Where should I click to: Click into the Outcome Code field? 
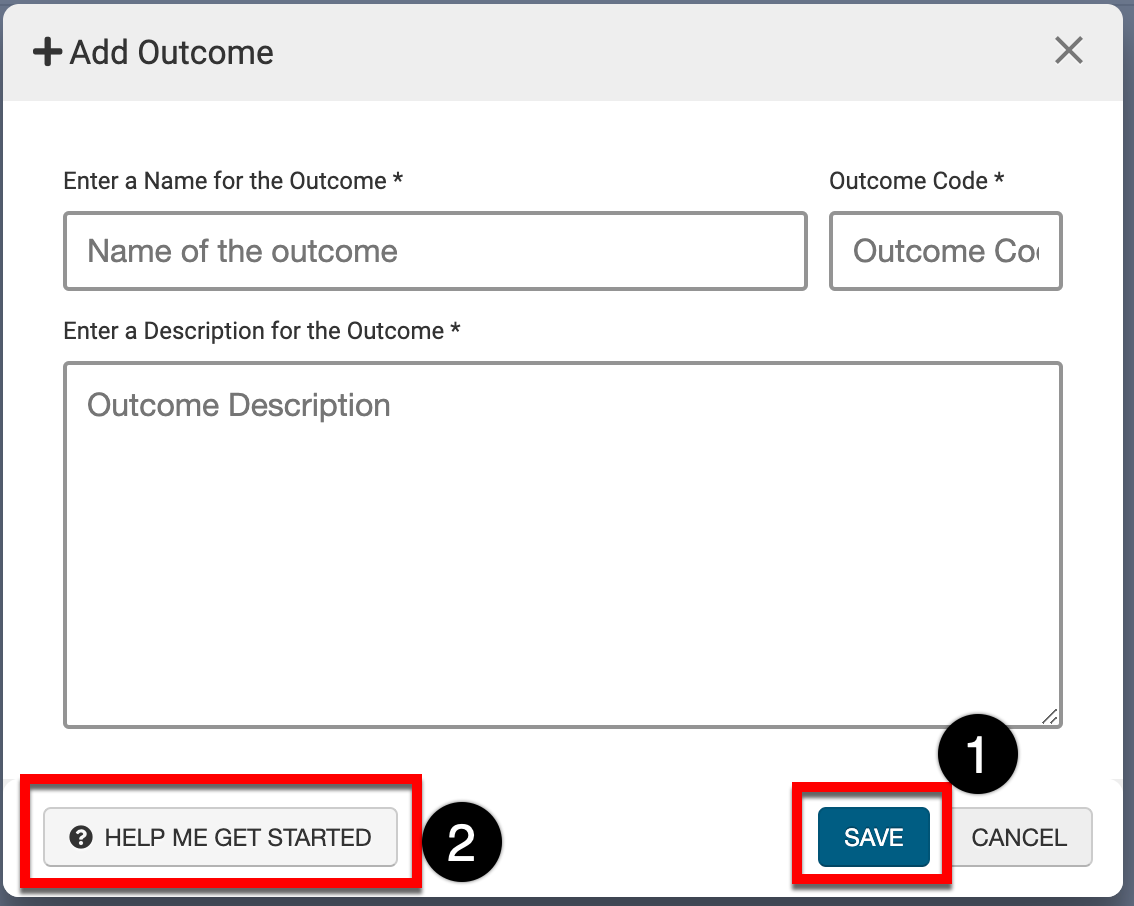[945, 251]
